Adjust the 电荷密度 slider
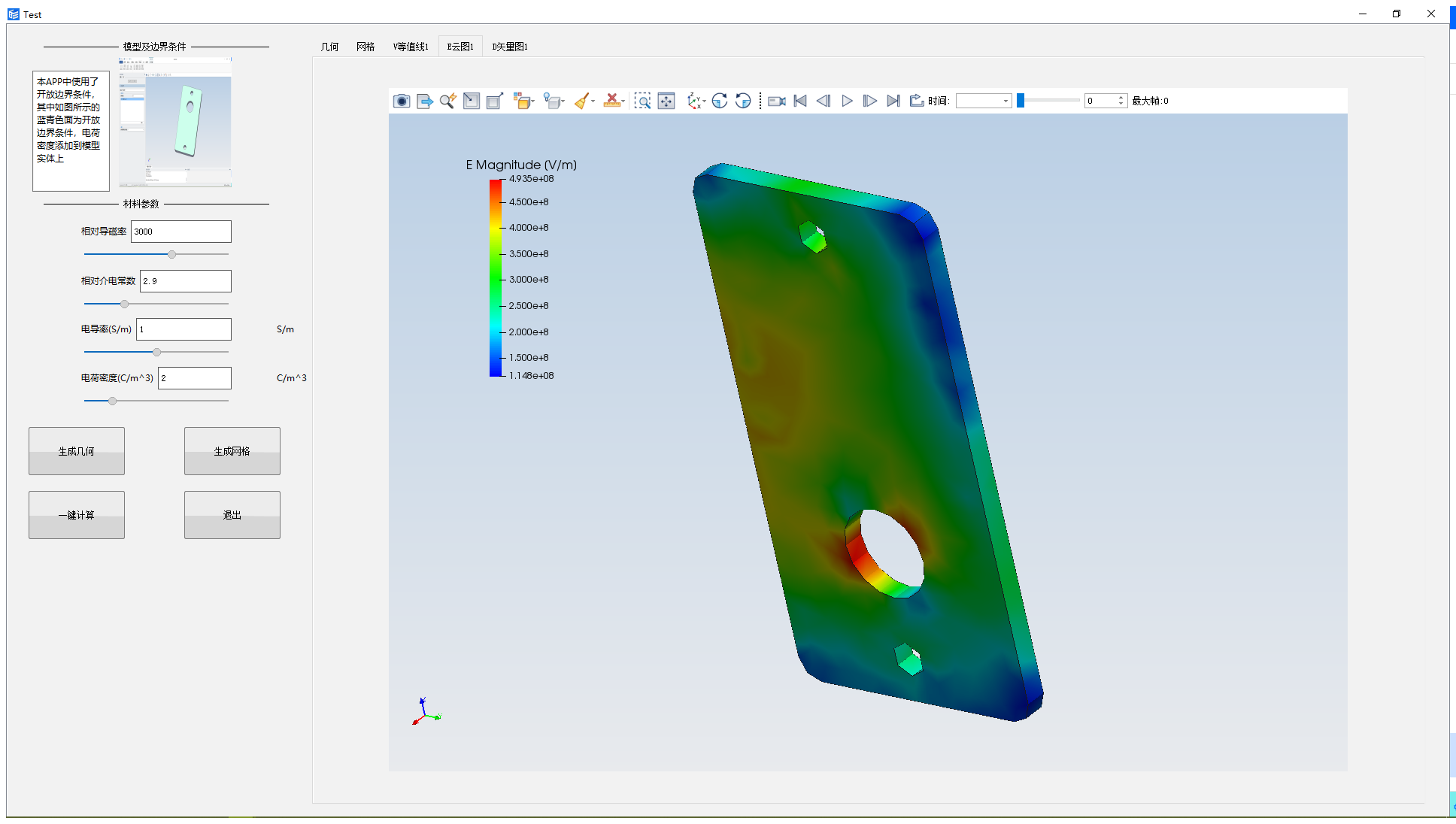Screen dimensions: 1456x824 (x=111, y=400)
